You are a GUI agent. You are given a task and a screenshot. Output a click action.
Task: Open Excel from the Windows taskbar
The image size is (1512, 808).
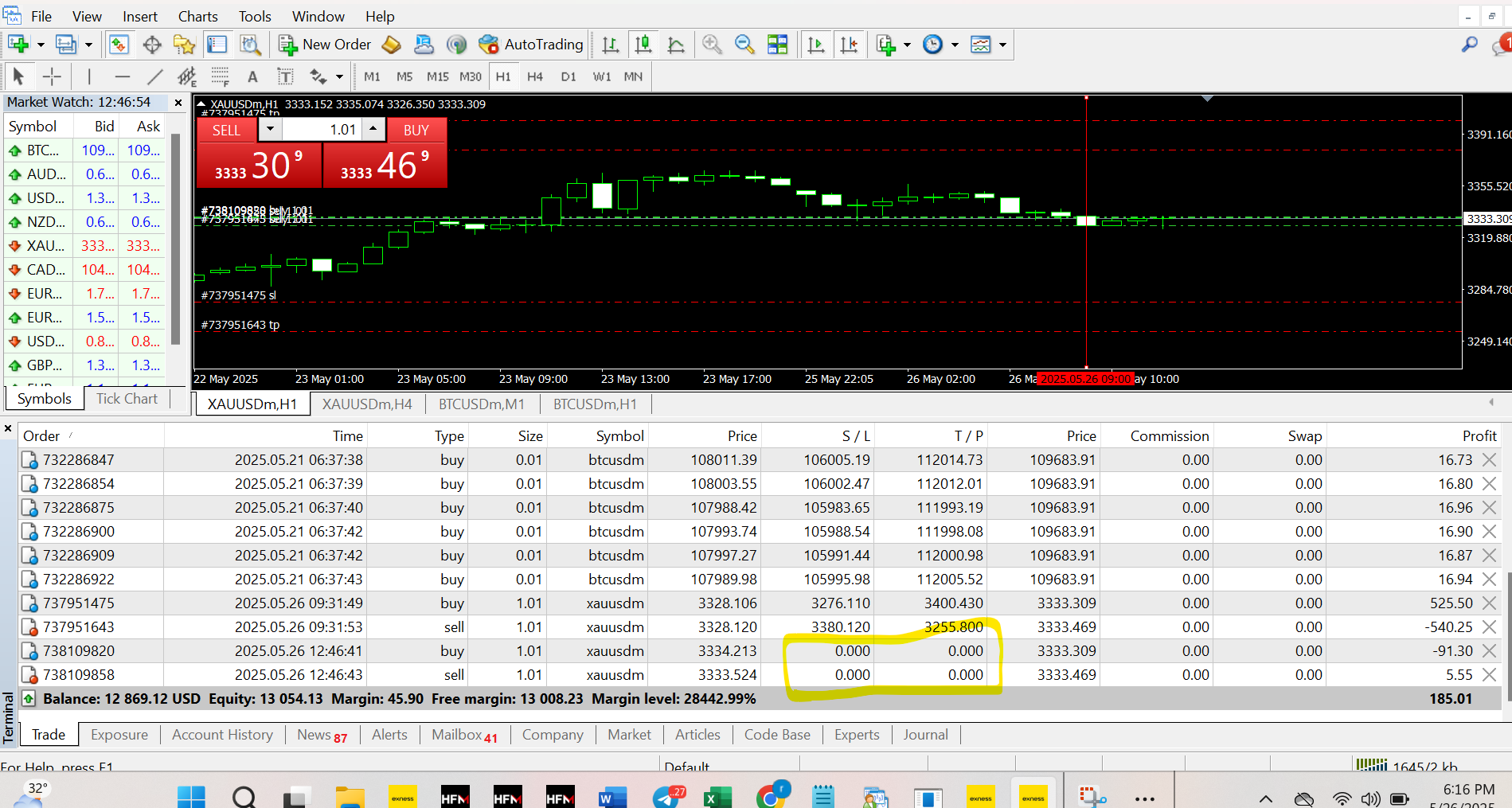(717, 797)
